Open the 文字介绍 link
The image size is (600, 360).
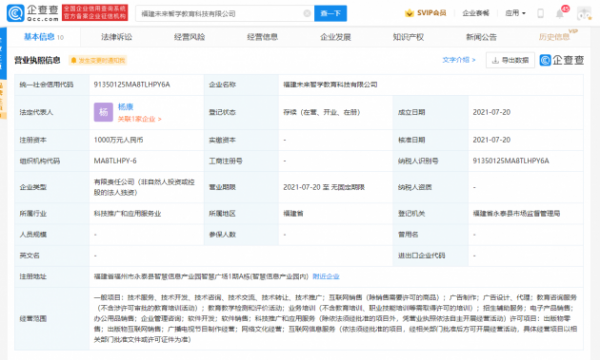click(x=459, y=60)
